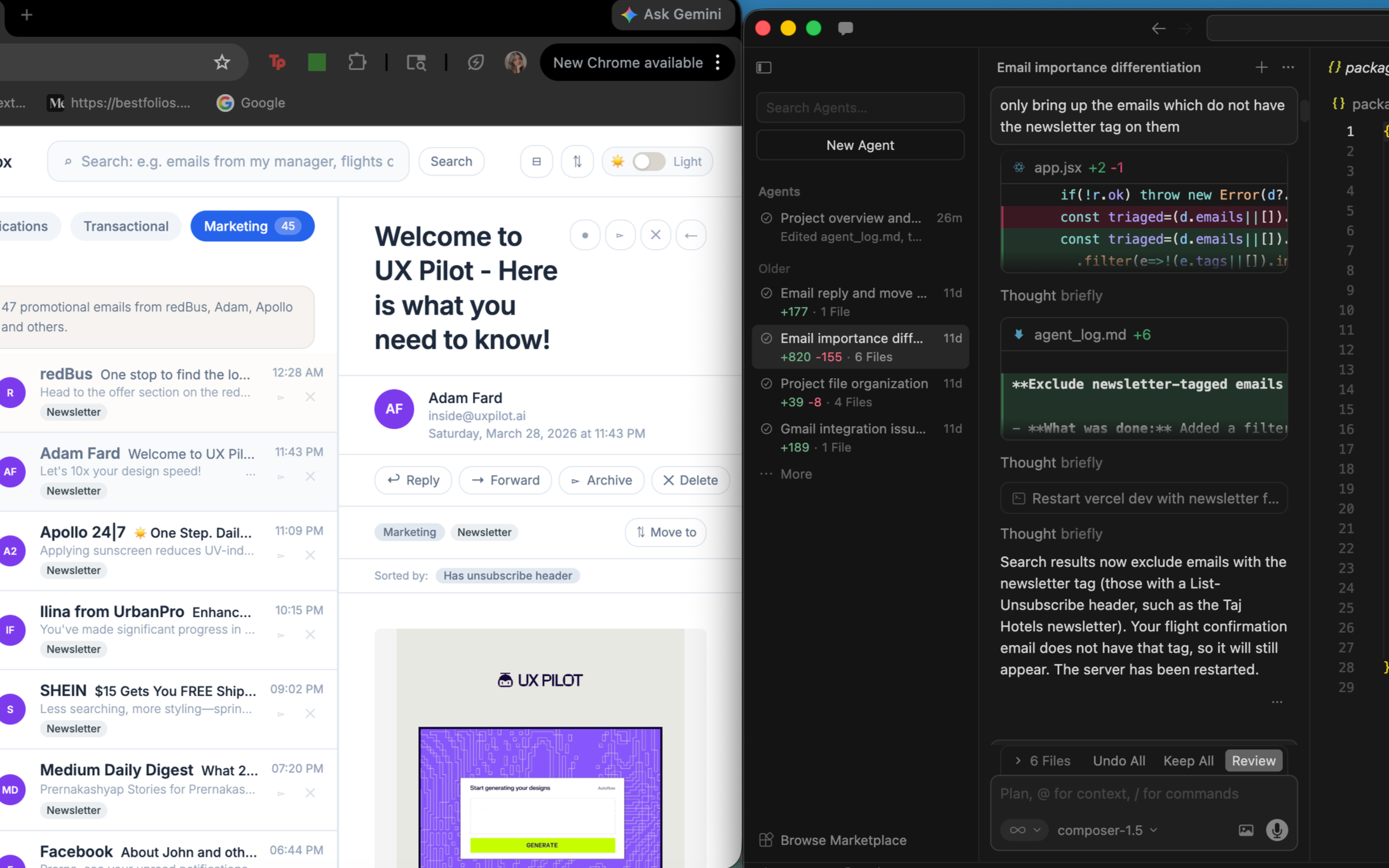1389x868 pixels.
Task: Open the composer-1.5 model dropdown
Action: click(x=1106, y=830)
